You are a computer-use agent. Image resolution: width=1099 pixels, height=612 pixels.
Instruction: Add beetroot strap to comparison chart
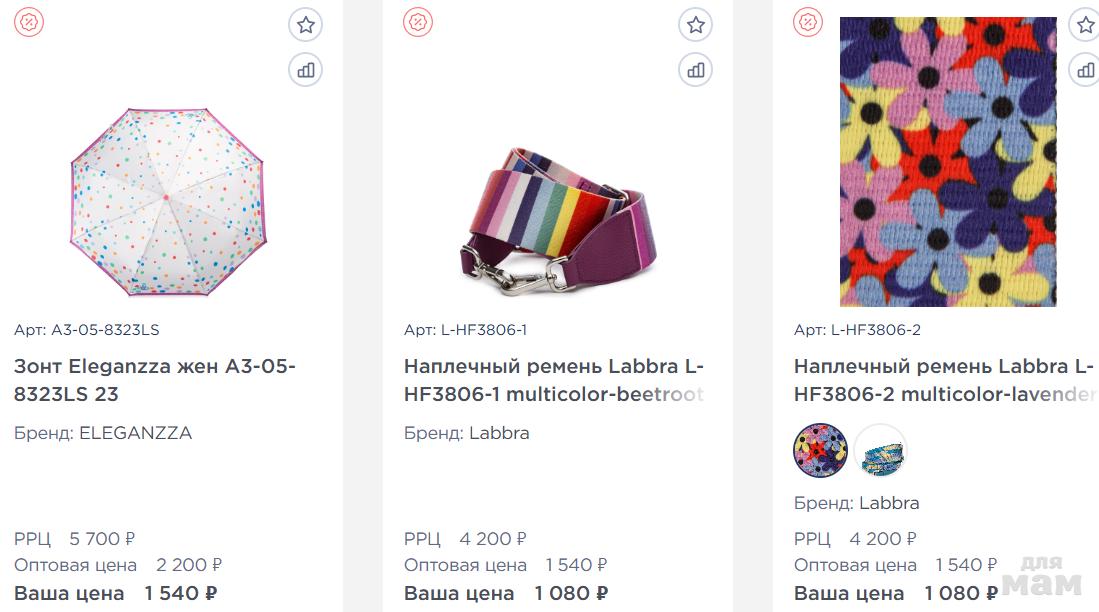tap(695, 70)
